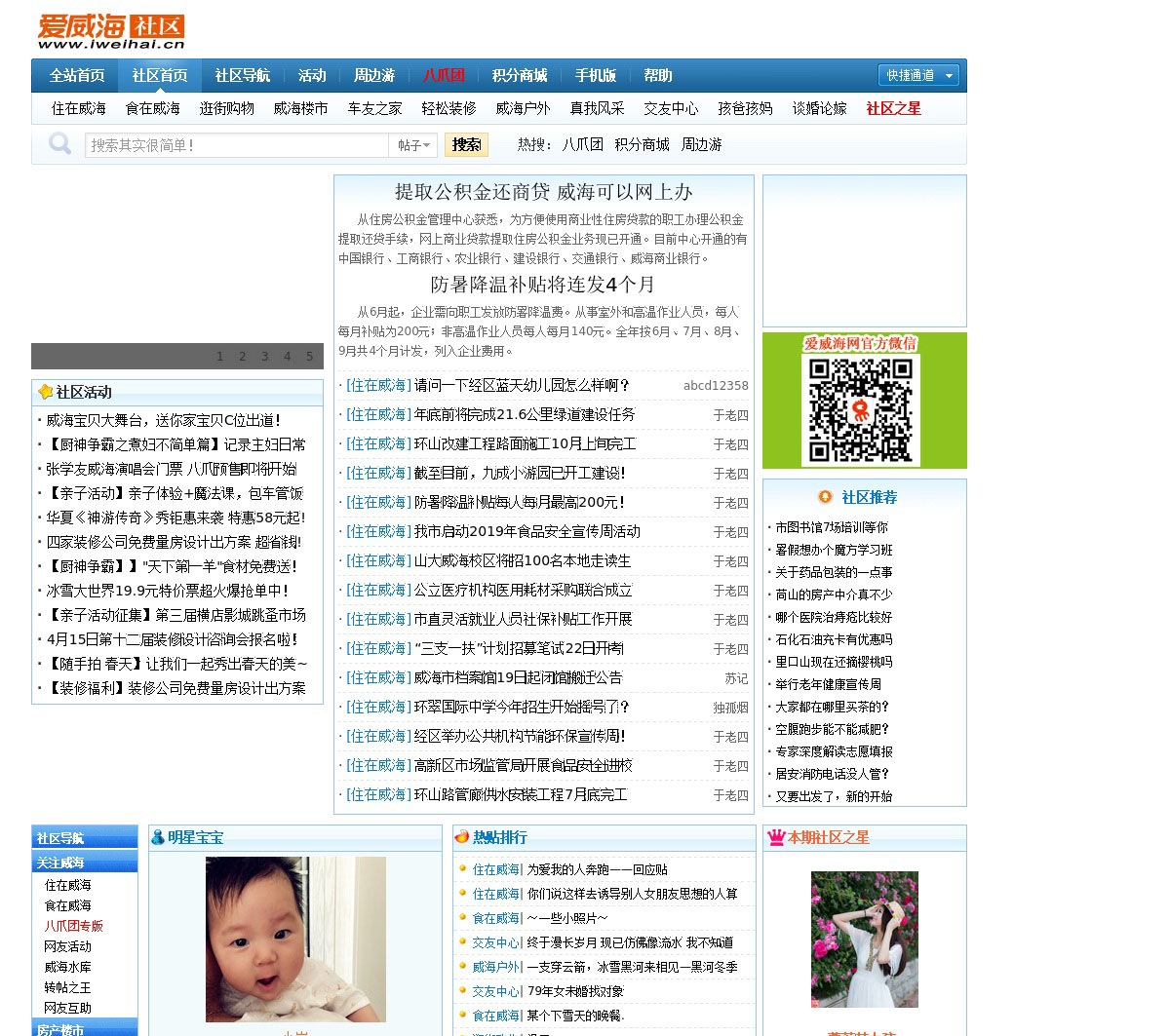This screenshot has height=1036, width=1170.
Task: Click the crown icon beside 本期社区之星
Action: click(776, 837)
